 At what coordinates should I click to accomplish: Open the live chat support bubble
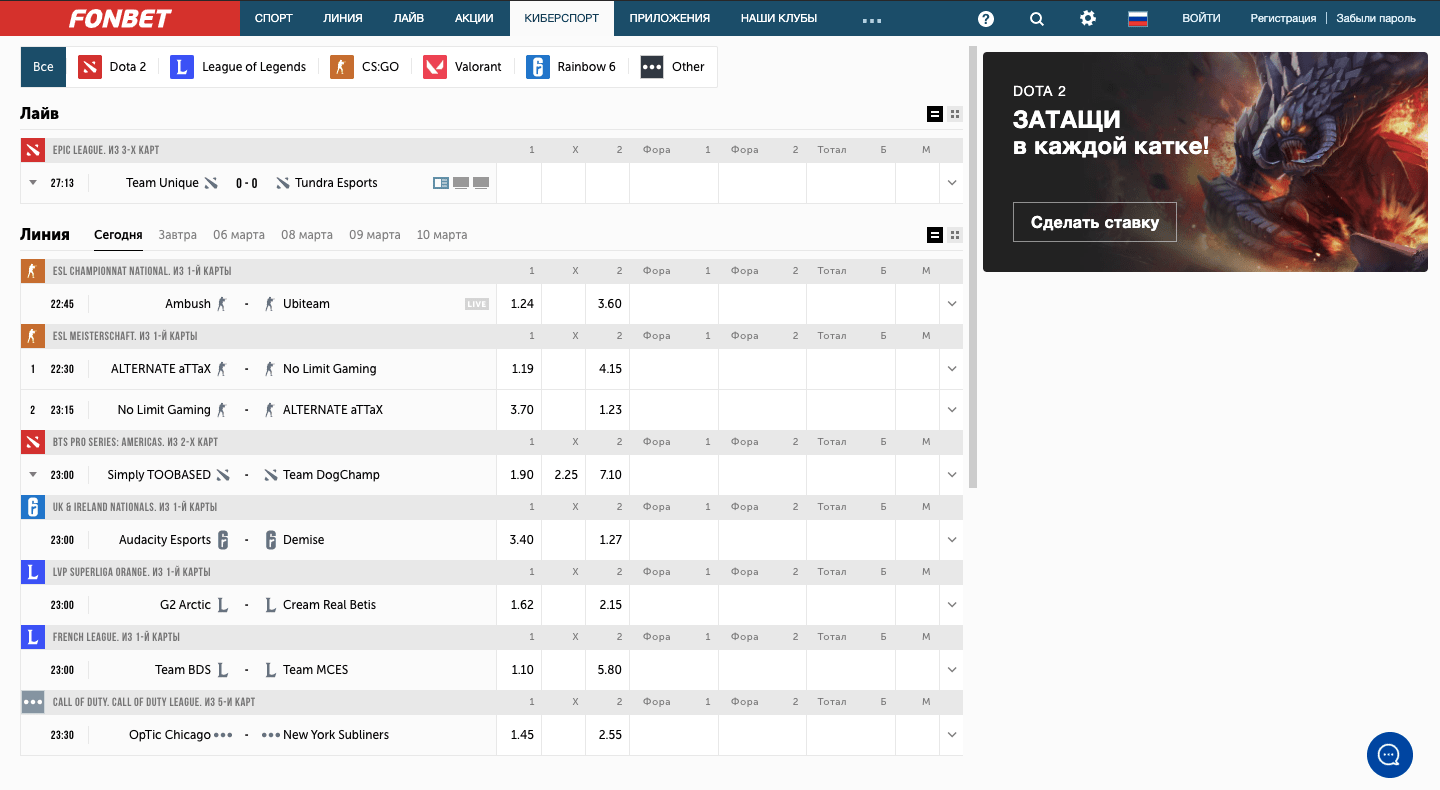(x=1389, y=755)
